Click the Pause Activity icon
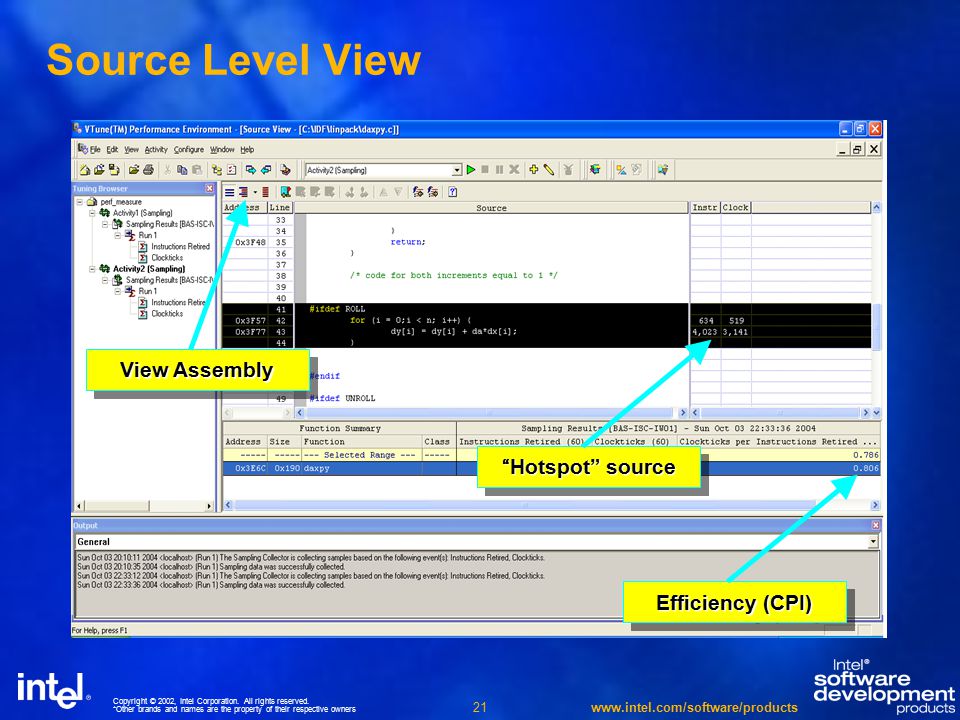The height and width of the screenshot is (720, 960). coord(500,170)
